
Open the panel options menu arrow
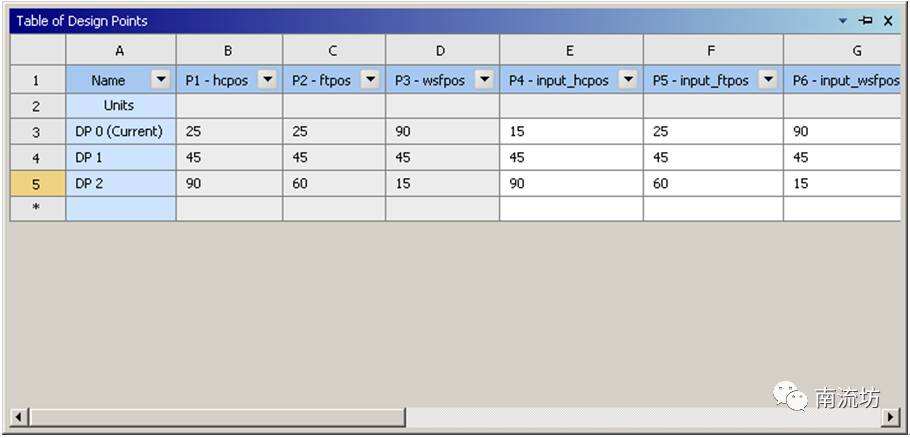(843, 21)
